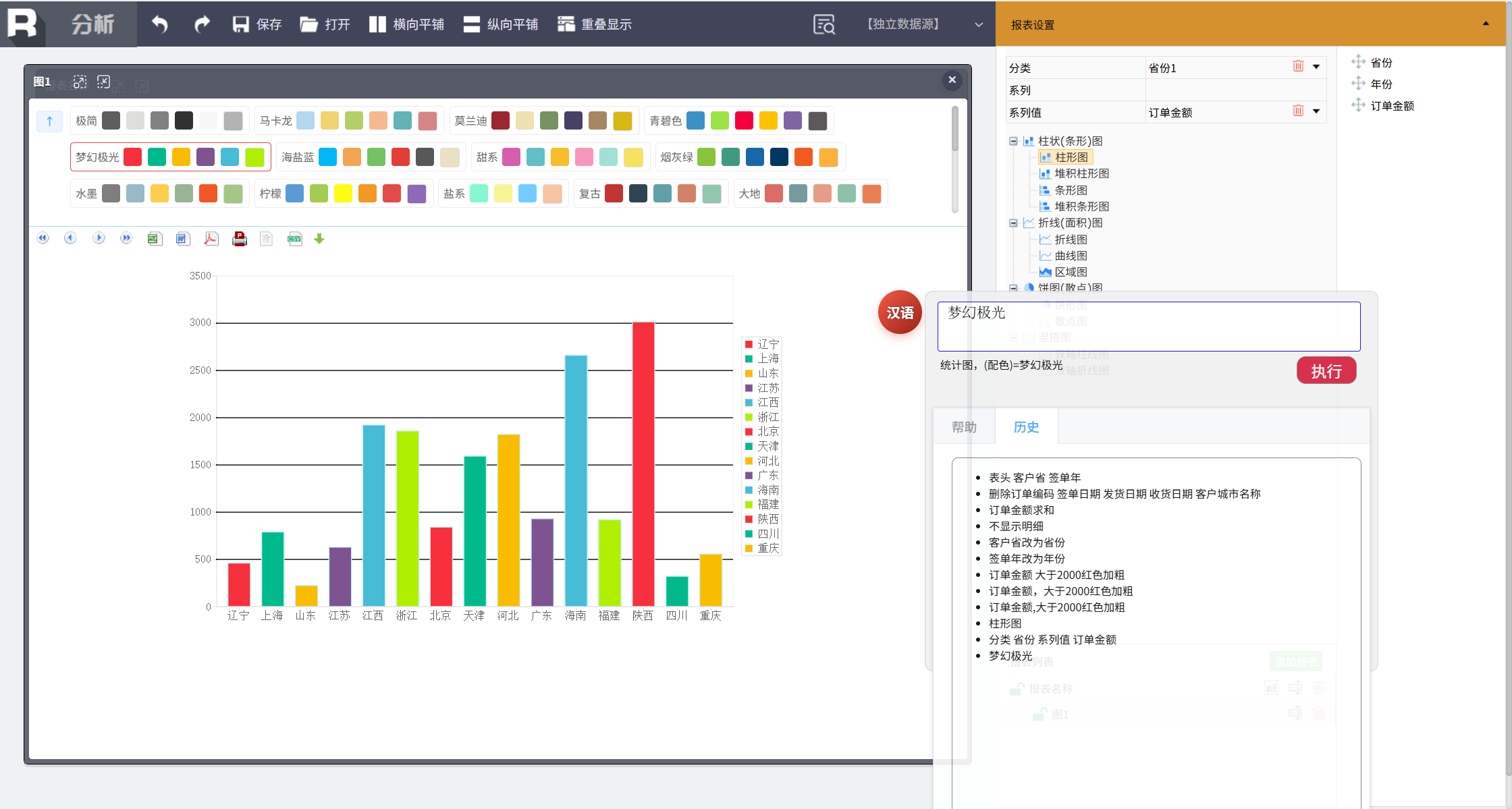Open the 订单金额 series value dropdown
1512x809 pixels.
[x=1316, y=111]
